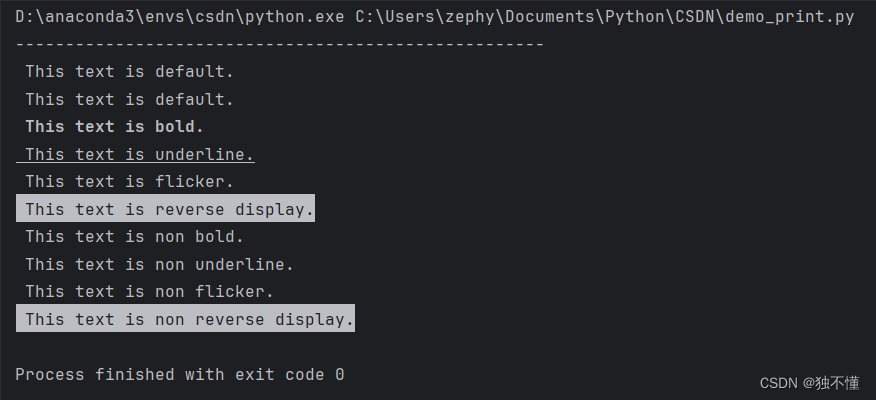Open the demo_print.py script path link
This screenshot has width=876, height=400.
click(604, 17)
